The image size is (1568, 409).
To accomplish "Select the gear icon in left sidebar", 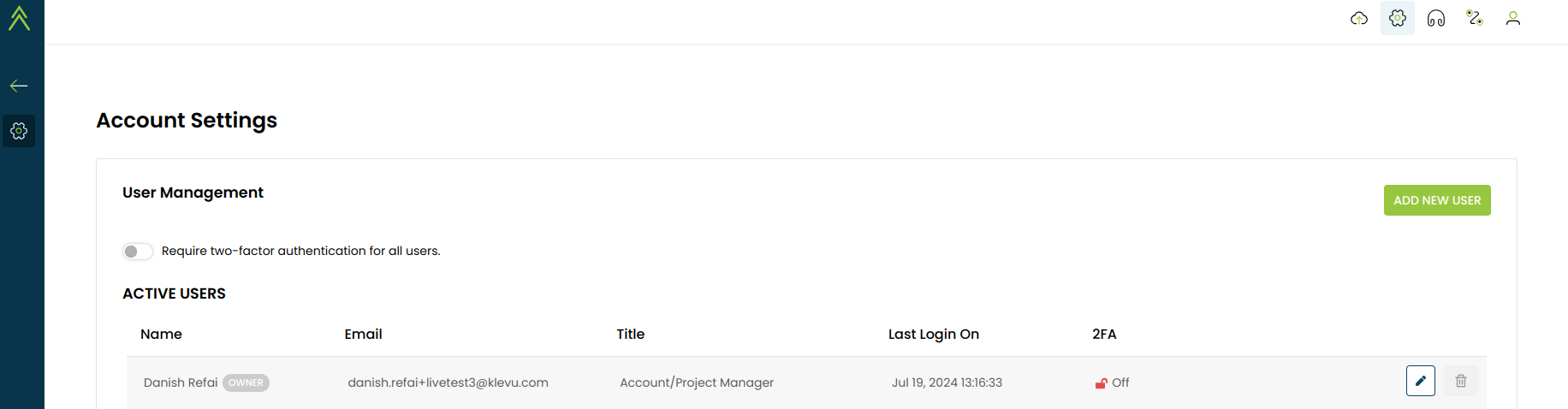I will click(x=19, y=131).
